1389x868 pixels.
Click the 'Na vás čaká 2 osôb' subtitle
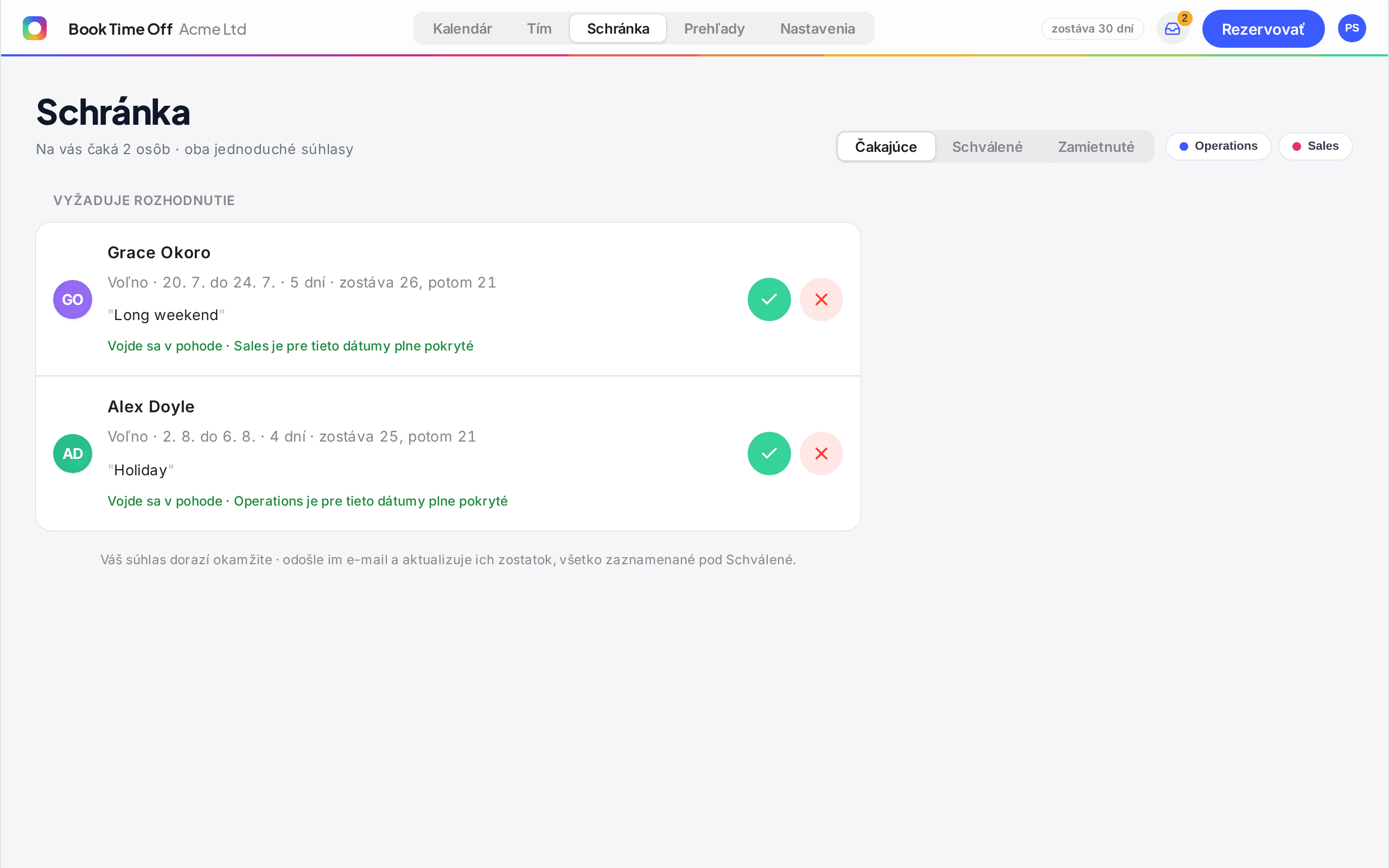point(195,149)
